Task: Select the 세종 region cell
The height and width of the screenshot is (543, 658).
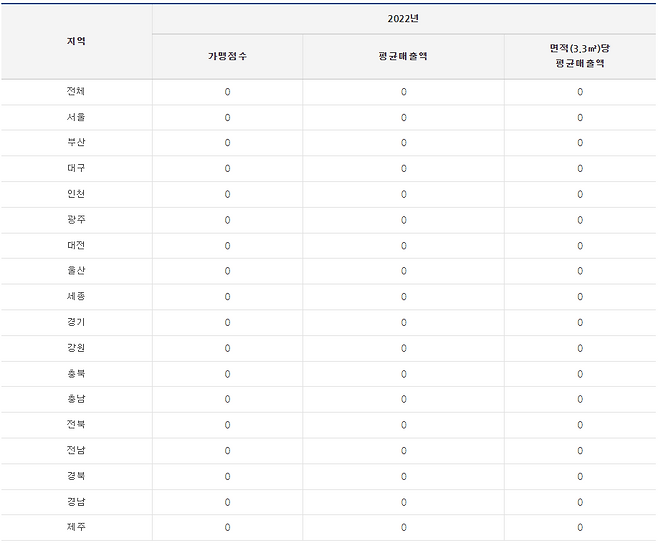Action: tap(76, 297)
